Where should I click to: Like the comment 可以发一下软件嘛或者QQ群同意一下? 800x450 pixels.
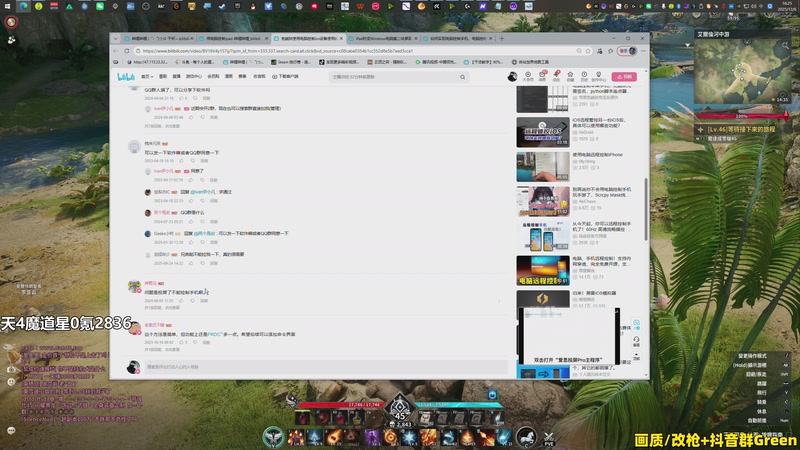pos(181,161)
